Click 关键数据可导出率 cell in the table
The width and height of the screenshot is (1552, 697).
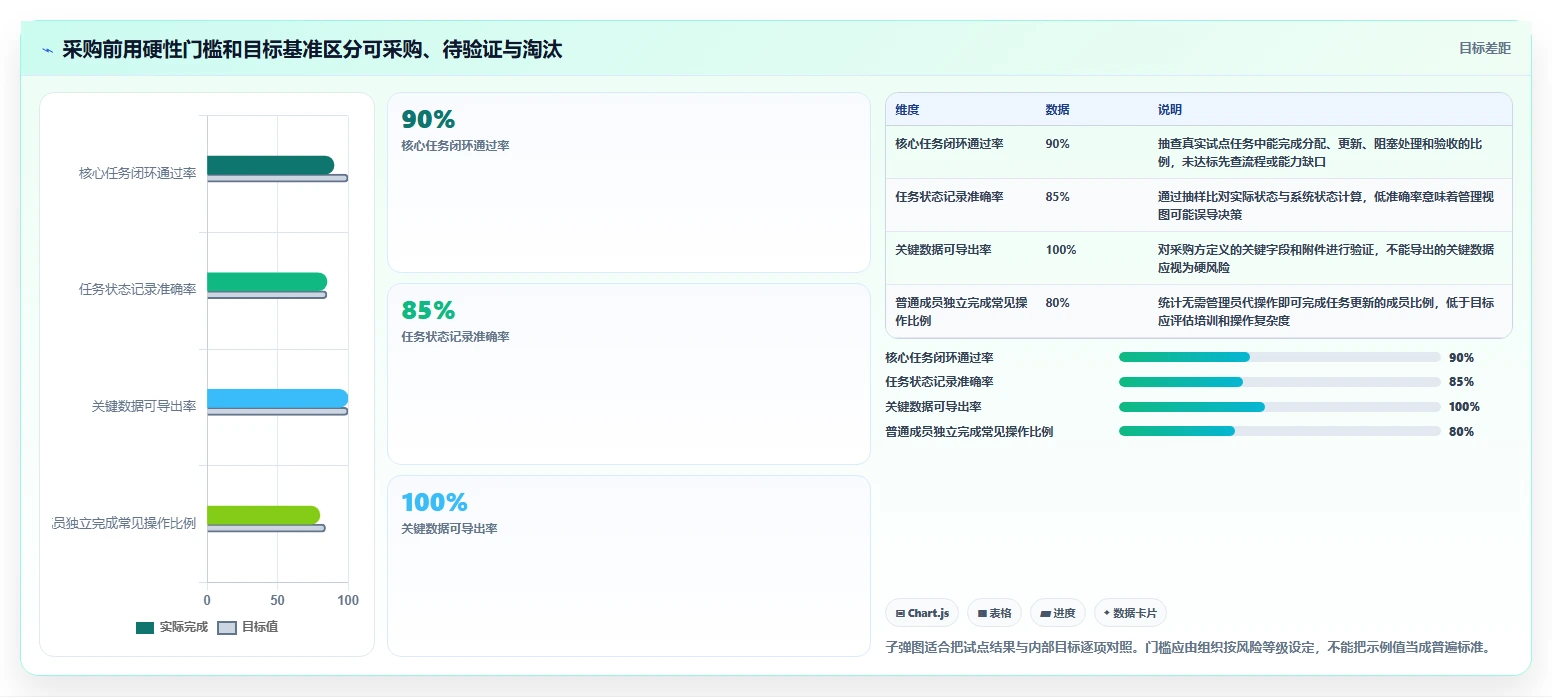943,250
